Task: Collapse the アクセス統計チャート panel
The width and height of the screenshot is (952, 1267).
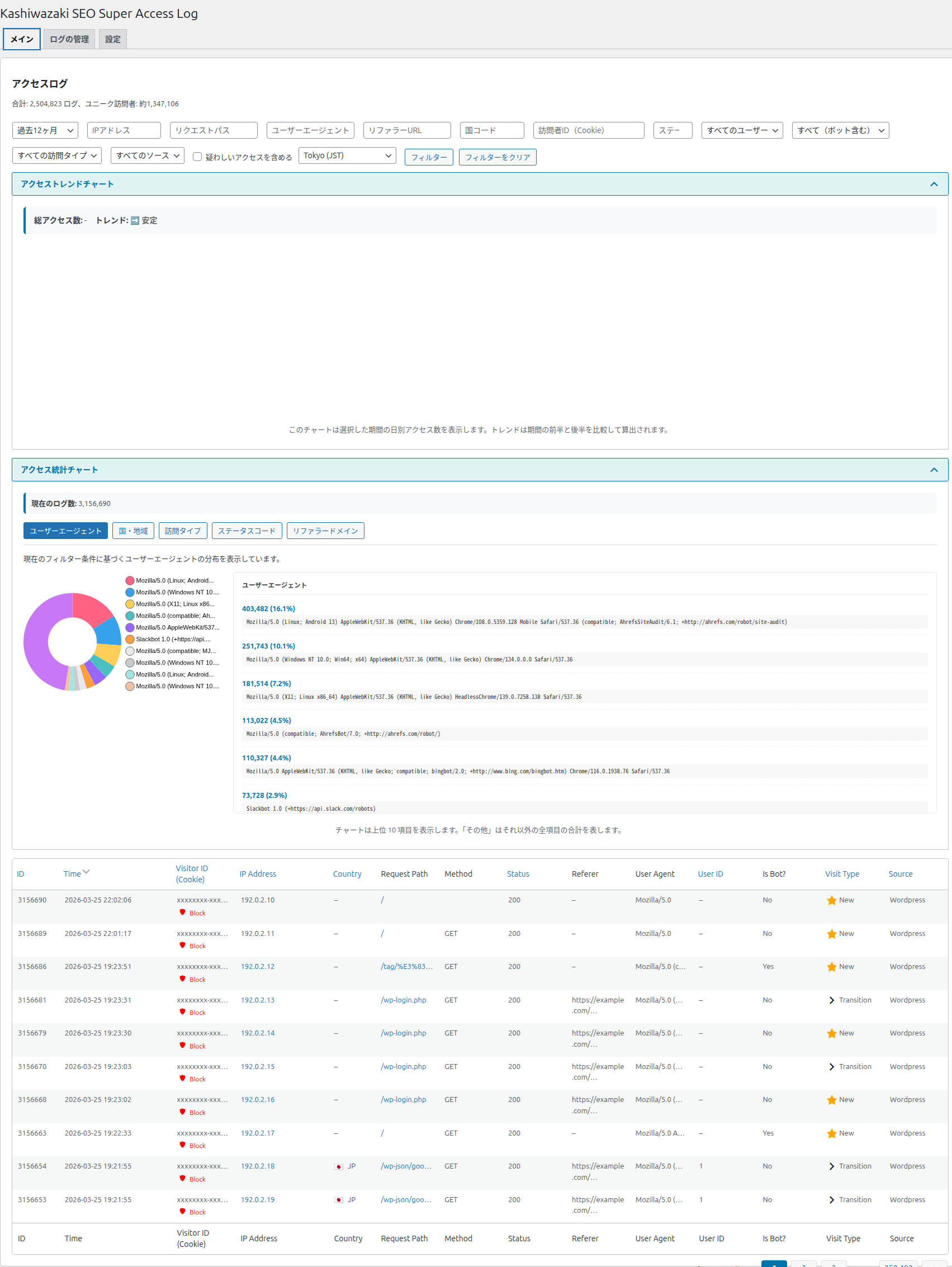Action: (934, 470)
